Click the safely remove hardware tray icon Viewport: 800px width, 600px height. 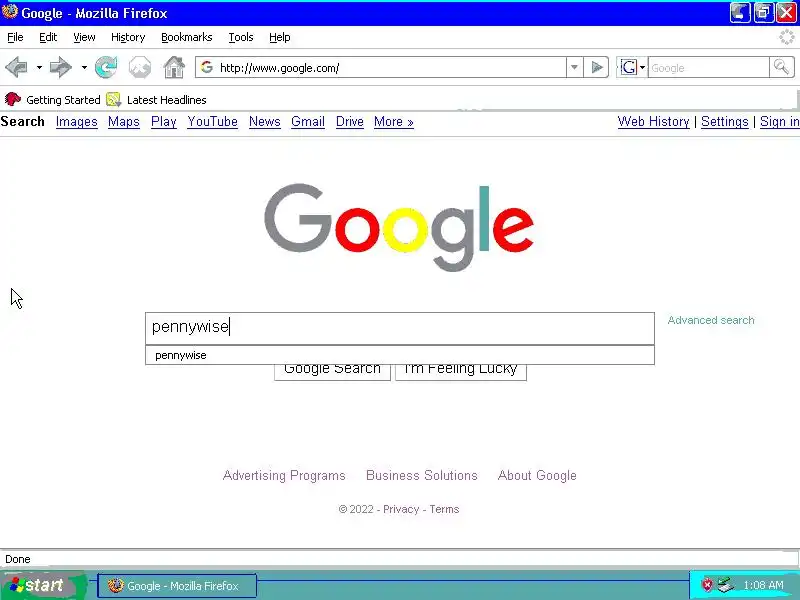tap(725, 585)
